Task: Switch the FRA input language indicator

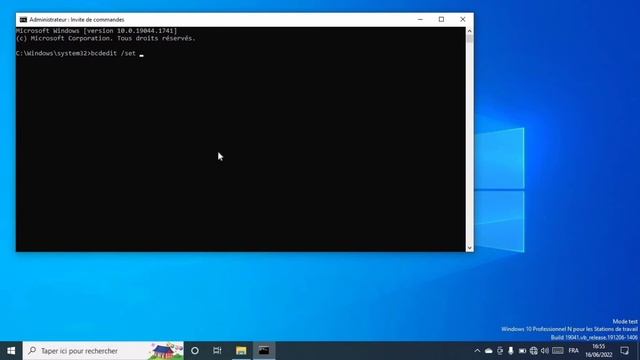Action: tap(573, 351)
